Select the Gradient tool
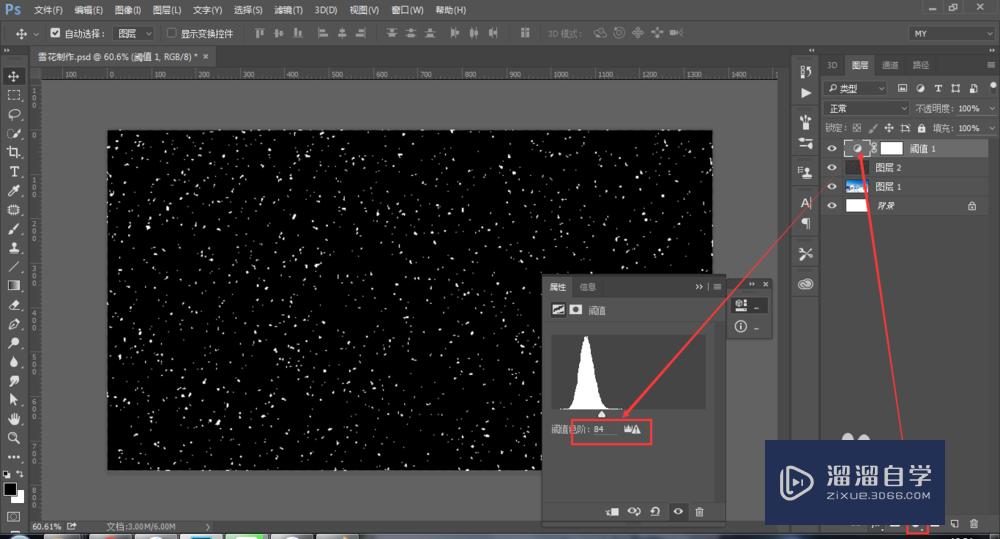The image size is (1000, 539). [13, 286]
